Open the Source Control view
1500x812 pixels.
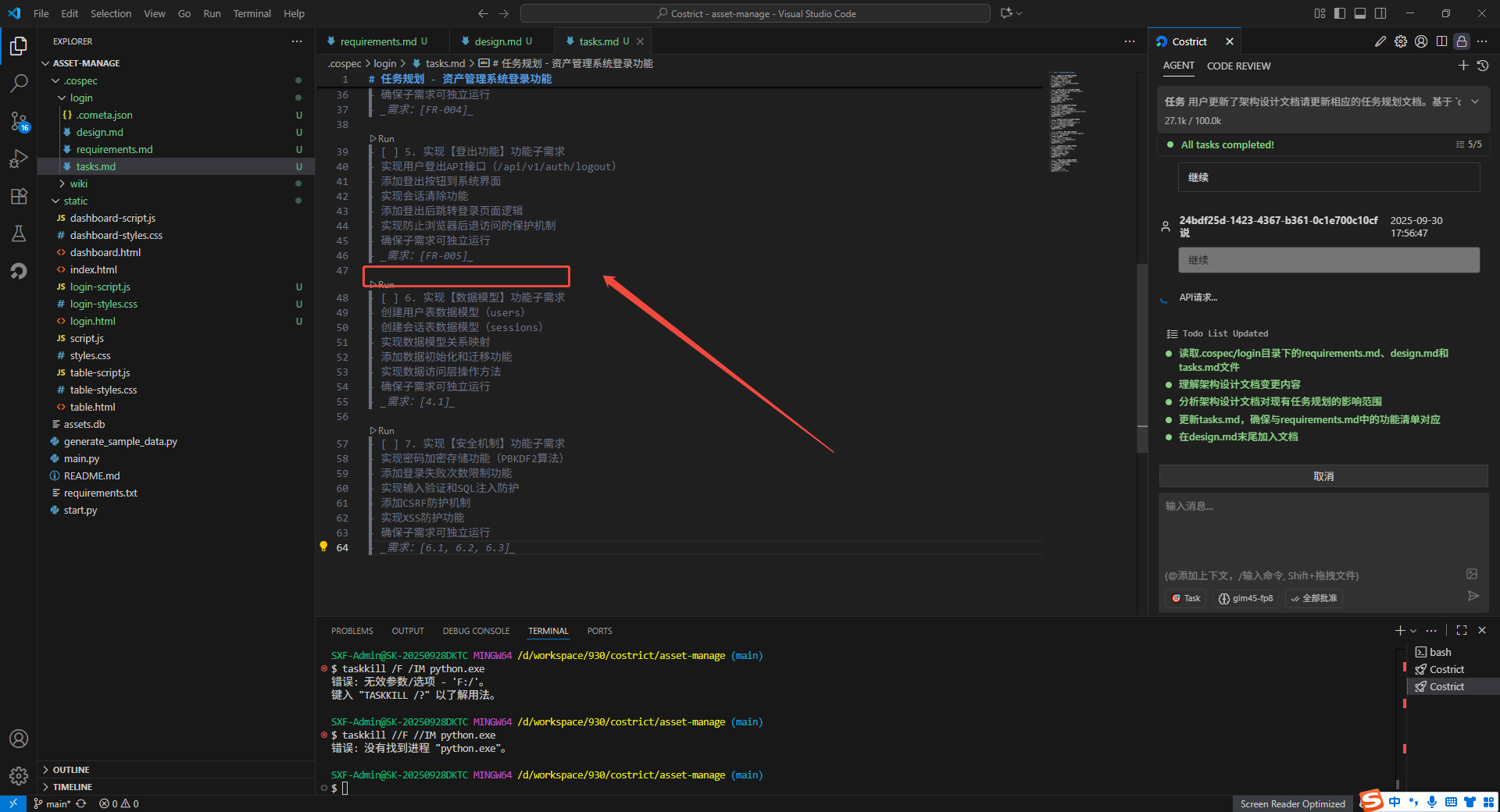(19, 120)
